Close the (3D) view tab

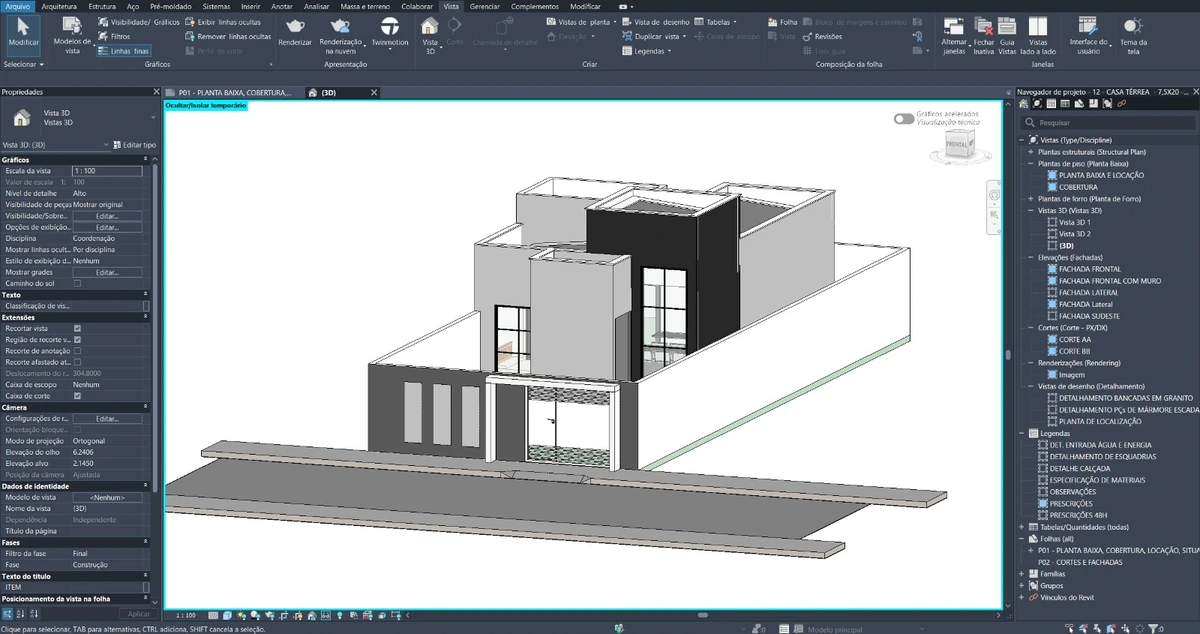(374, 92)
